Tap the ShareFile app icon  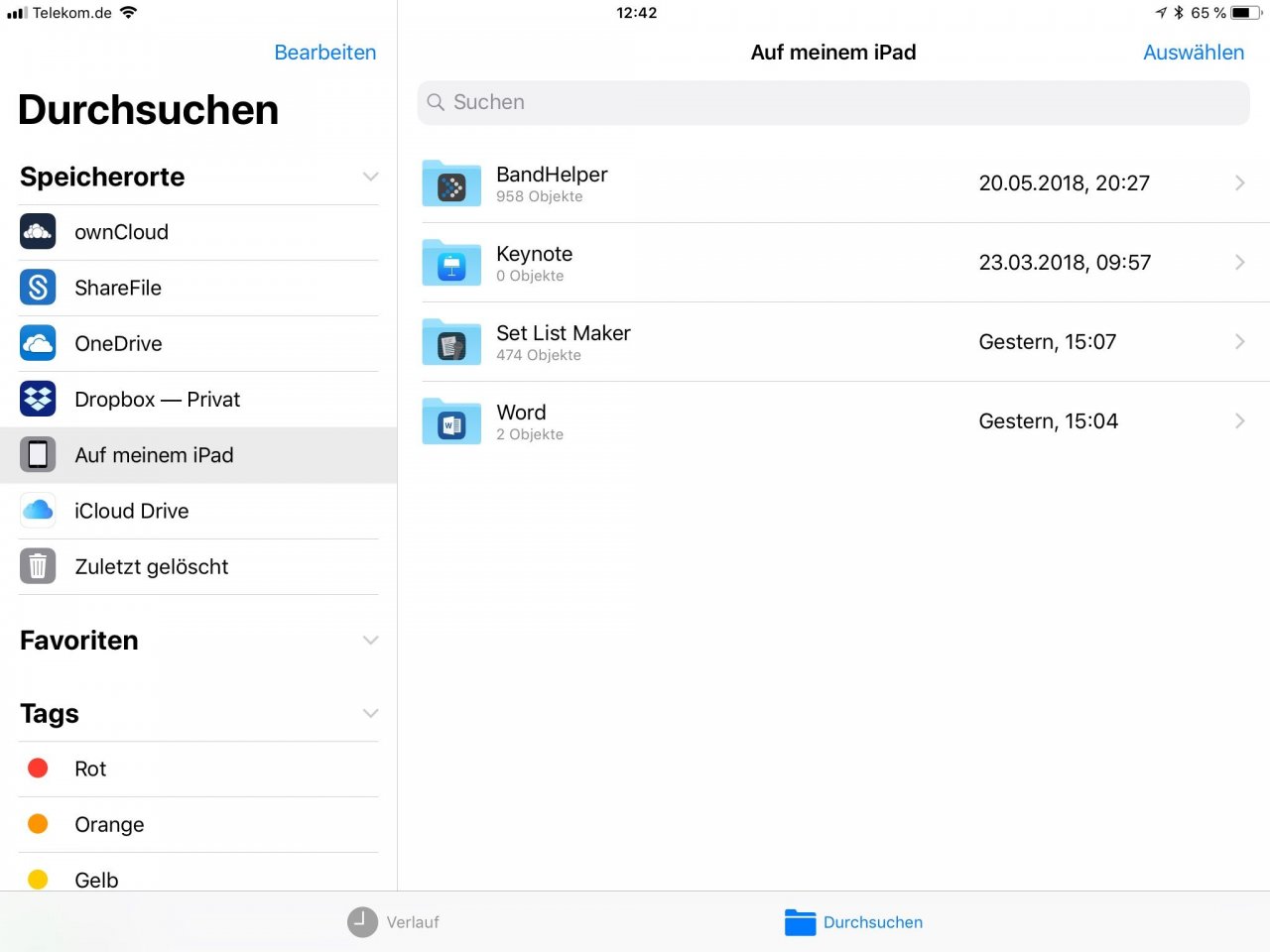[x=38, y=288]
